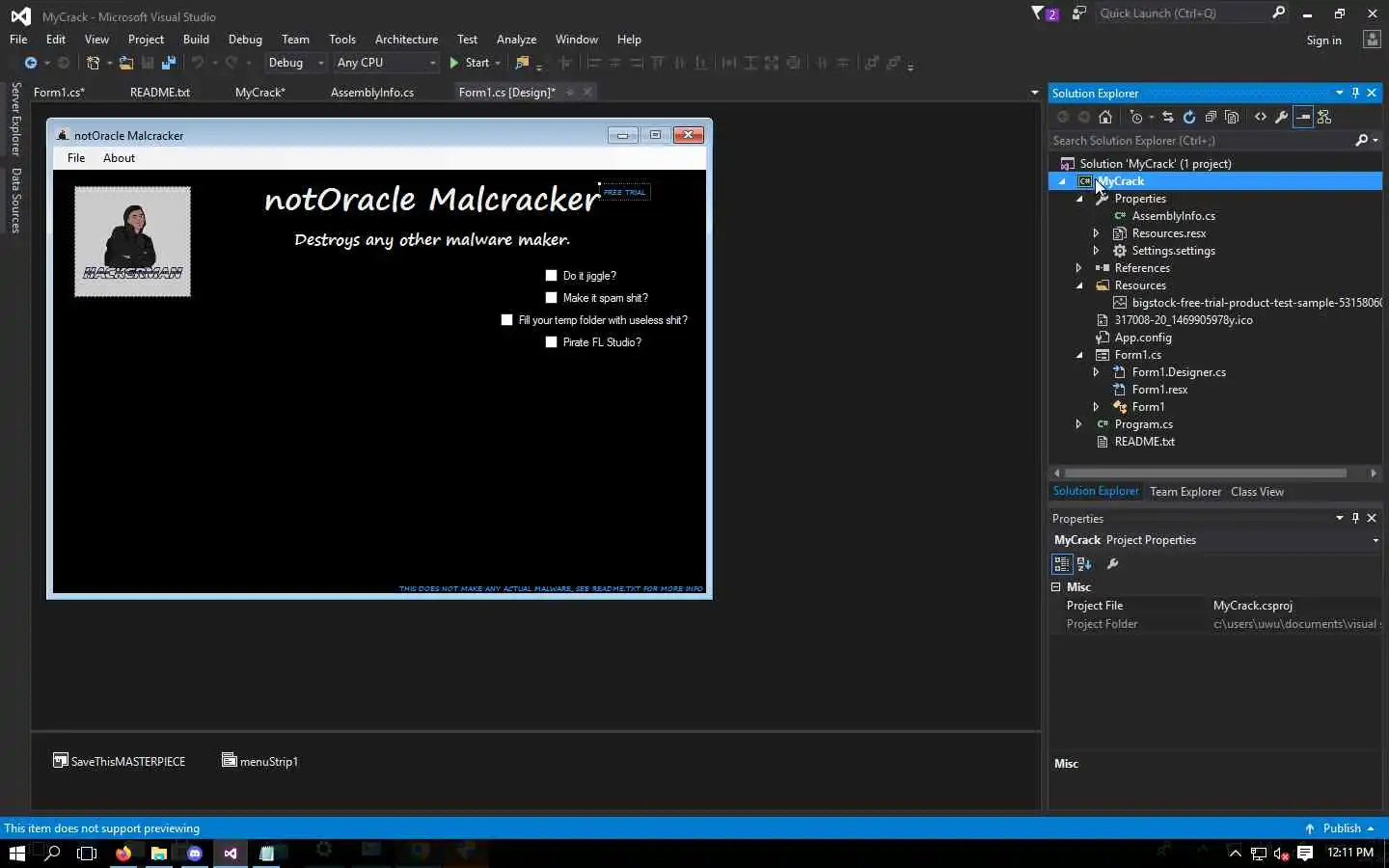Click the New Project toolbar icon
Screen dimensions: 1389x868
94,63
